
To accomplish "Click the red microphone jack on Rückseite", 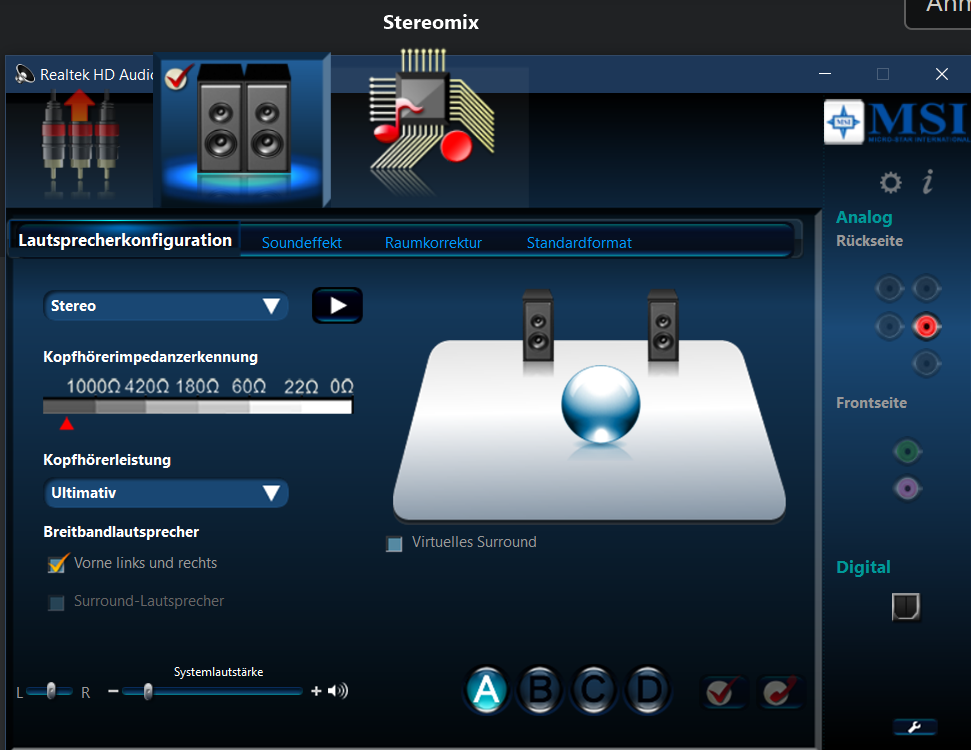I will tap(926, 325).
